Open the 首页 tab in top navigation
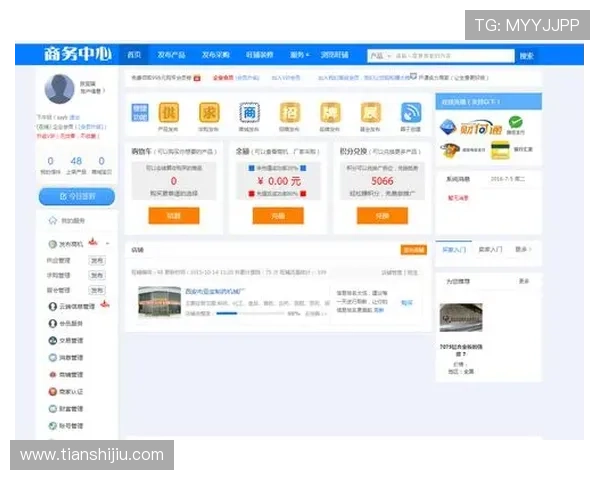Viewport: 600px width, 480px height. click(134, 55)
